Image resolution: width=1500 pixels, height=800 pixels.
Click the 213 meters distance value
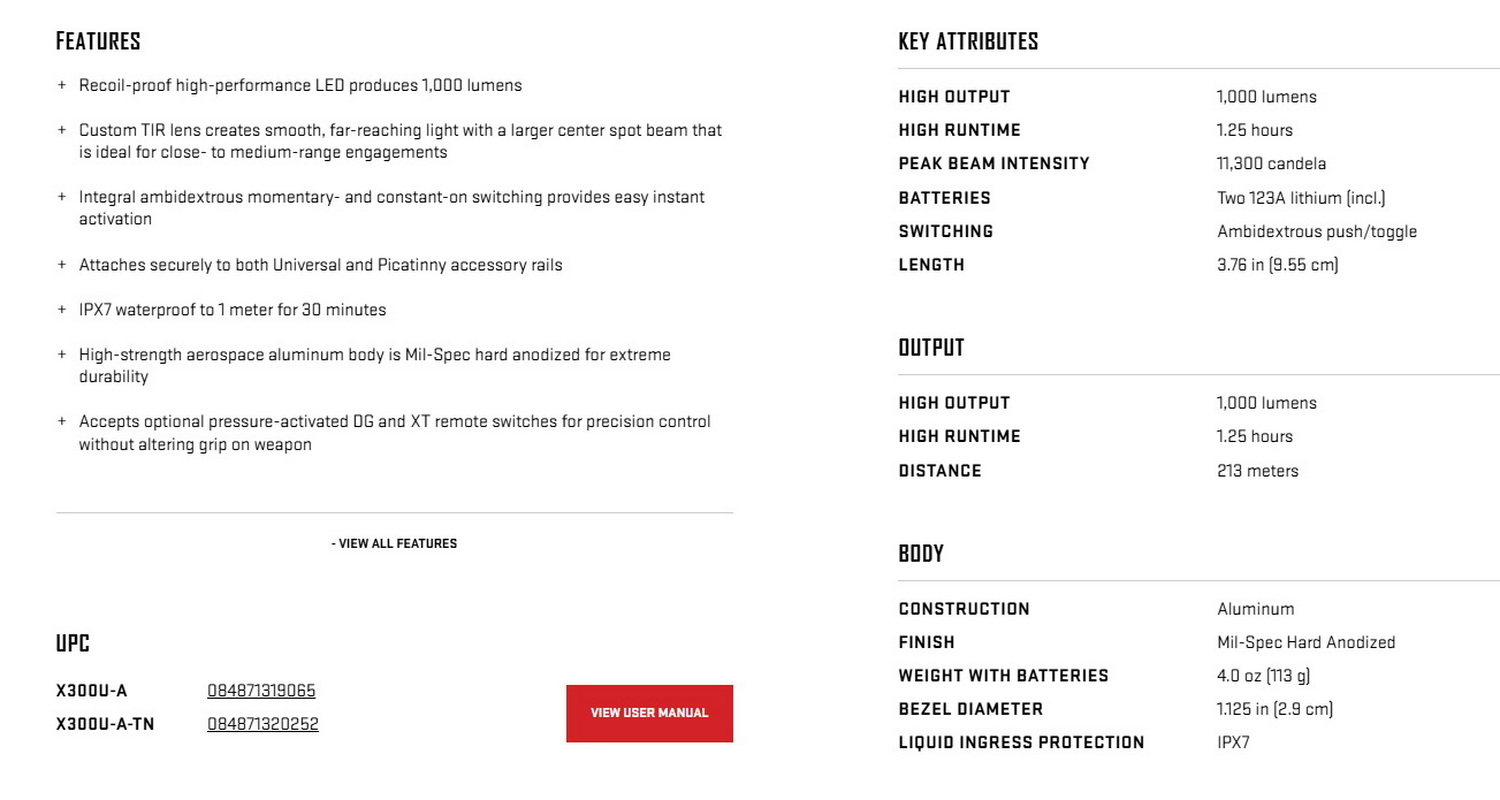click(x=1257, y=471)
